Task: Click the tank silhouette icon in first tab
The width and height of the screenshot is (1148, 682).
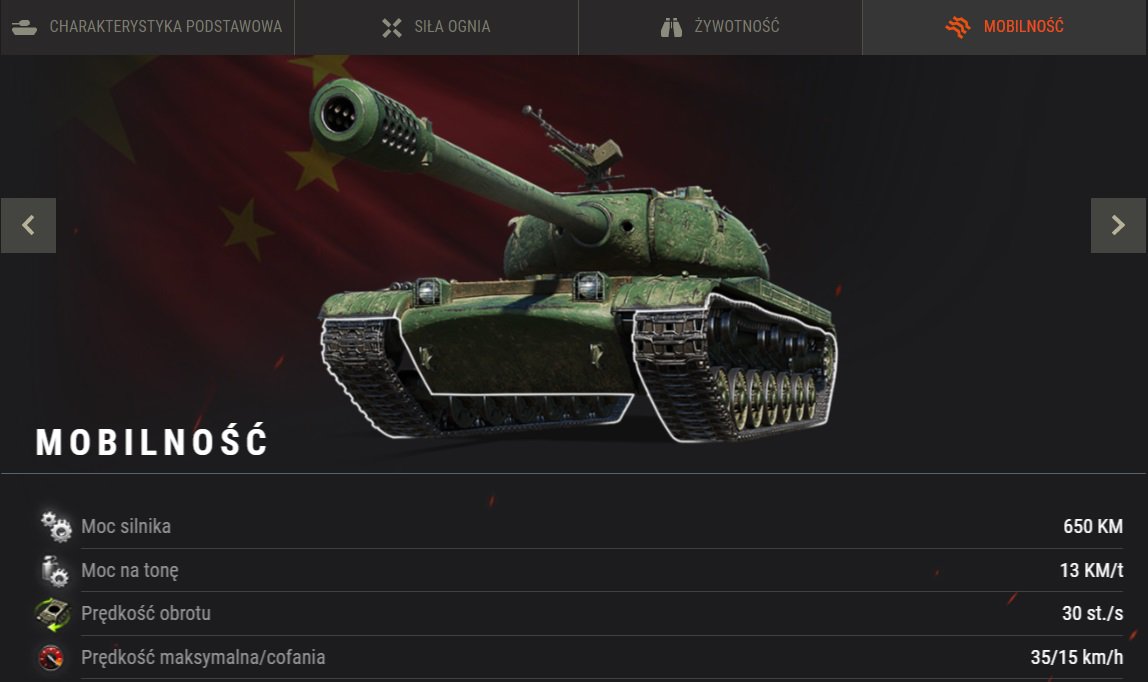Action: click(24, 27)
